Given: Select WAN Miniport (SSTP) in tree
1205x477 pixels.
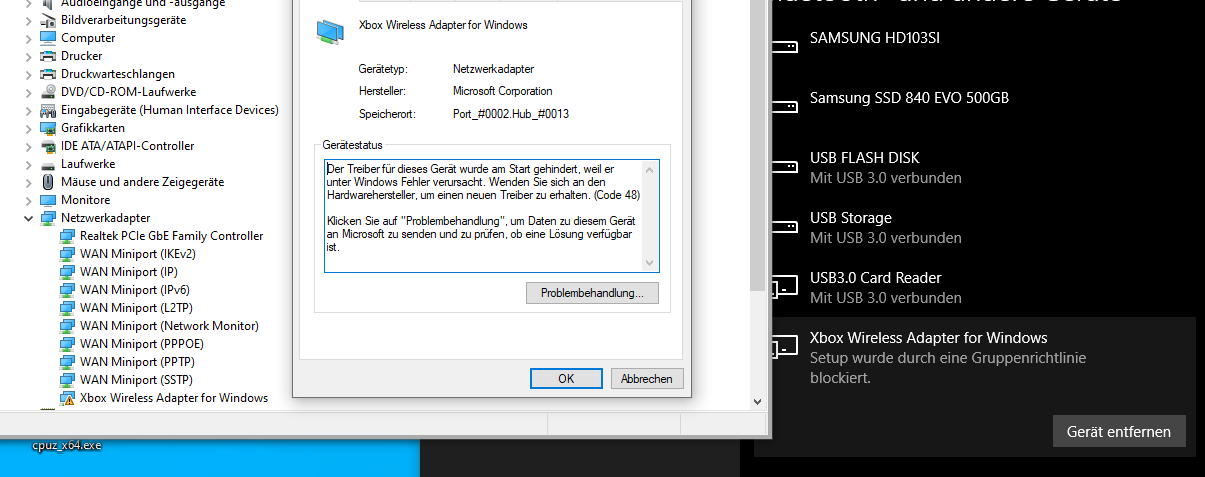Looking at the screenshot, I should click(136, 380).
